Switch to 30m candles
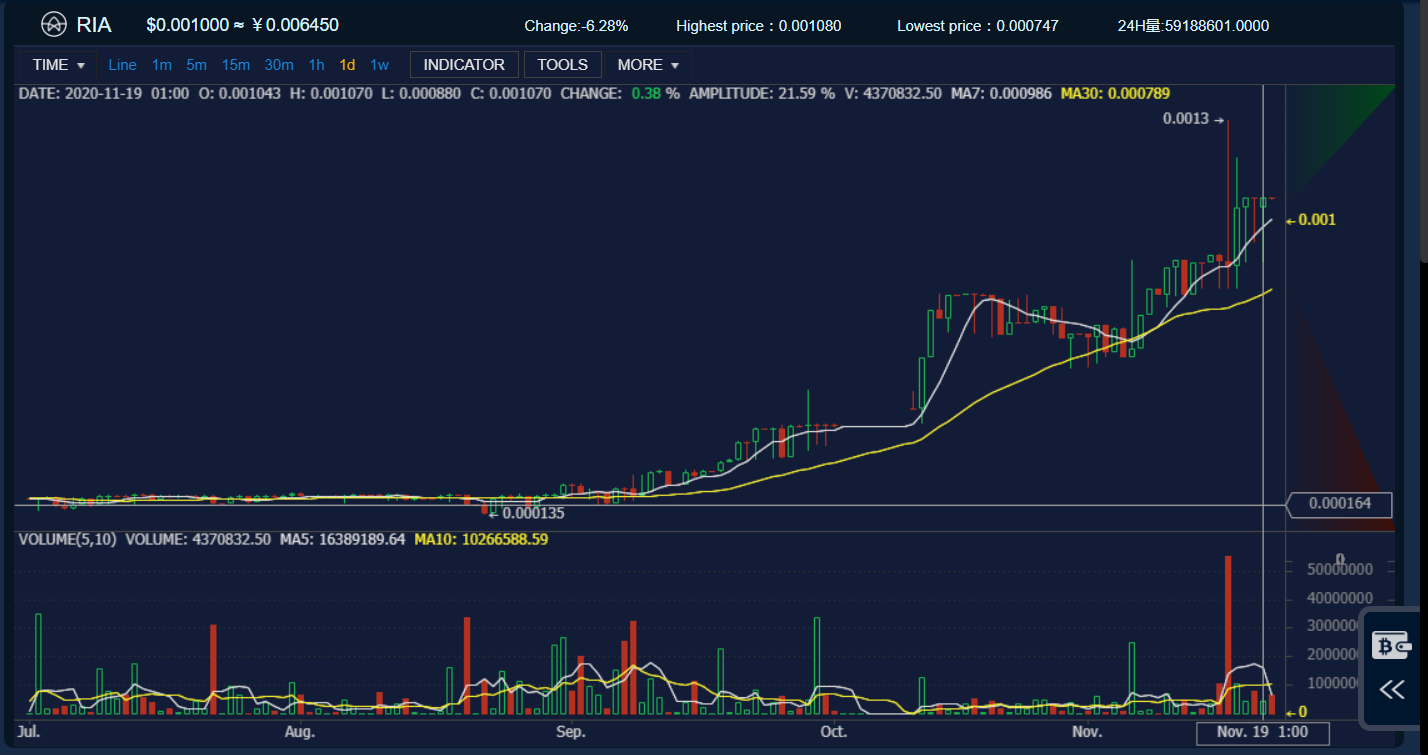The width and height of the screenshot is (1428, 755). [279, 65]
